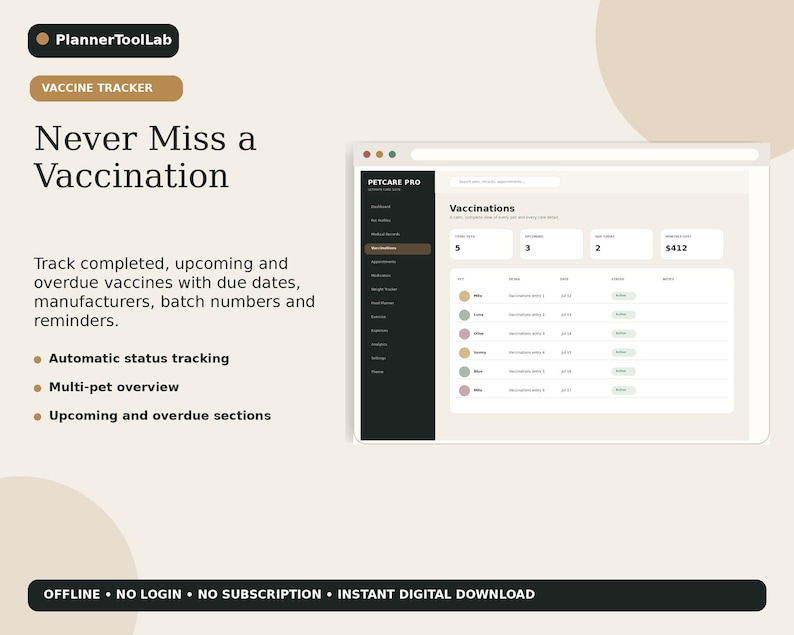Image resolution: width=794 pixels, height=635 pixels.
Task: Click the Detail column header
Action: 514,279
